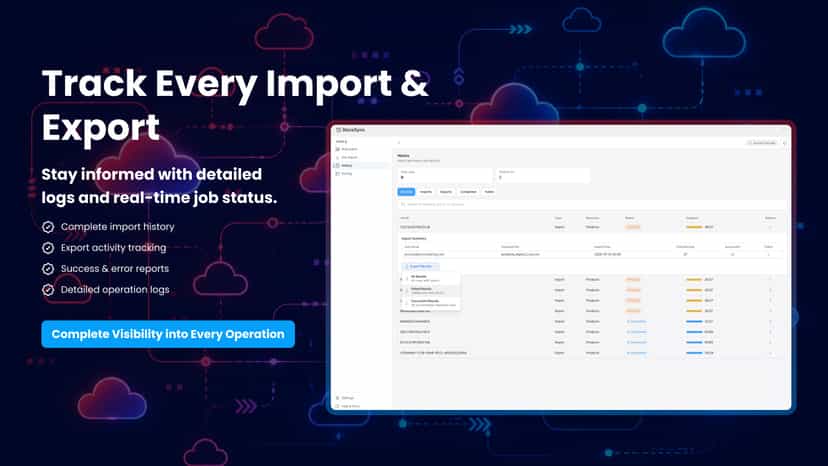Click checkmark badge beside Detailed operation logs
This screenshot has height=466, width=828.
point(48,290)
